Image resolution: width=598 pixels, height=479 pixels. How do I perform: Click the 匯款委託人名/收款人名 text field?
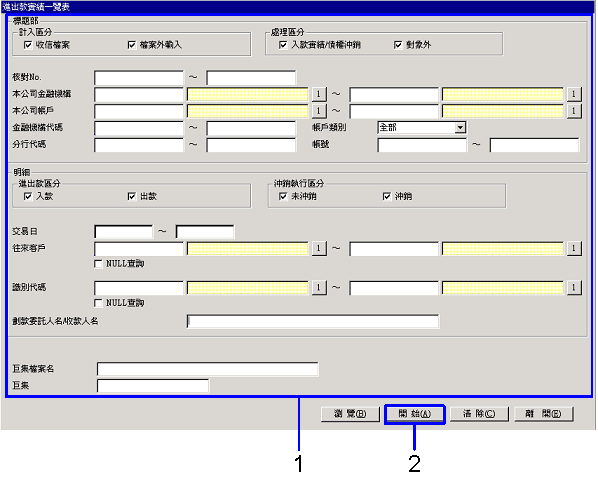click(x=313, y=321)
